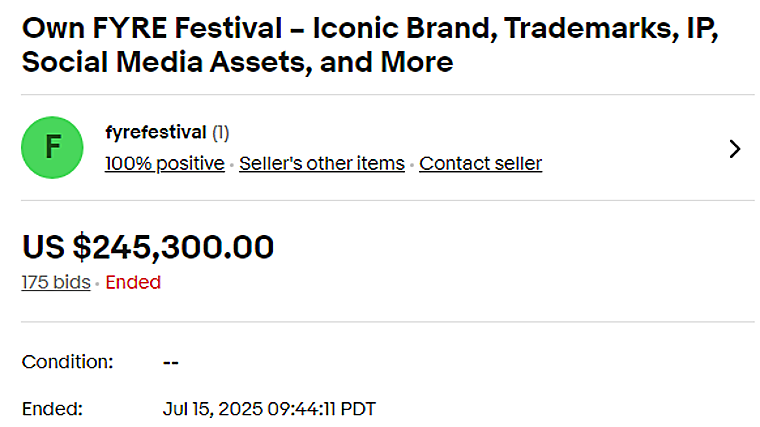Viewport: 760px width, 427px height.
Task: View Seller's other items
Action: [322, 163]
